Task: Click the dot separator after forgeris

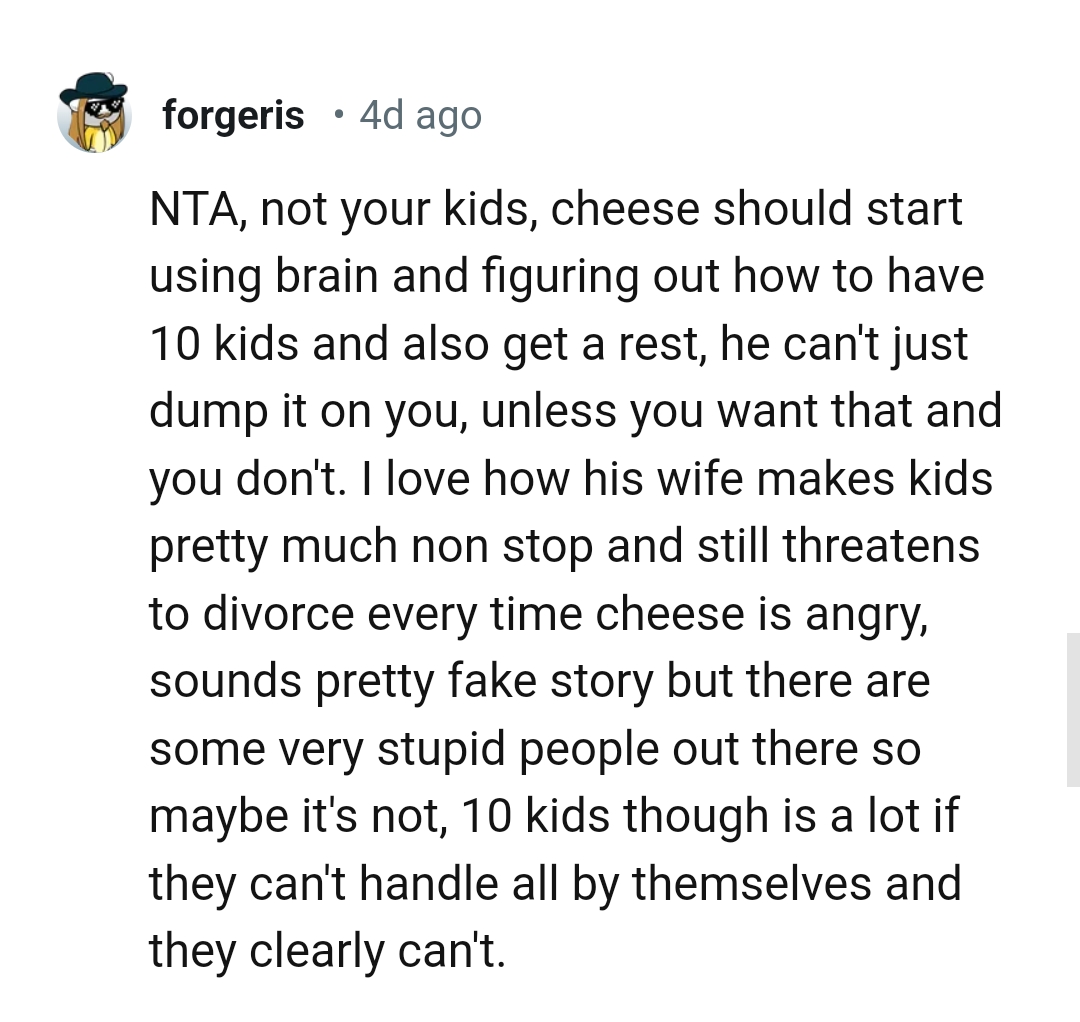Action: click(340, 114)
